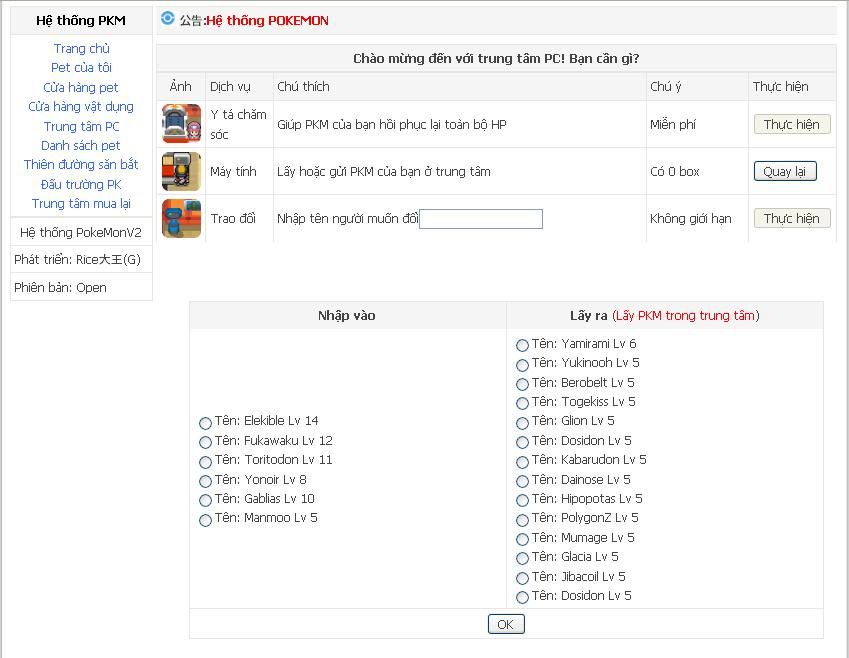Select Berobelt Lv 5 radio button

click(x=523, y=384)
